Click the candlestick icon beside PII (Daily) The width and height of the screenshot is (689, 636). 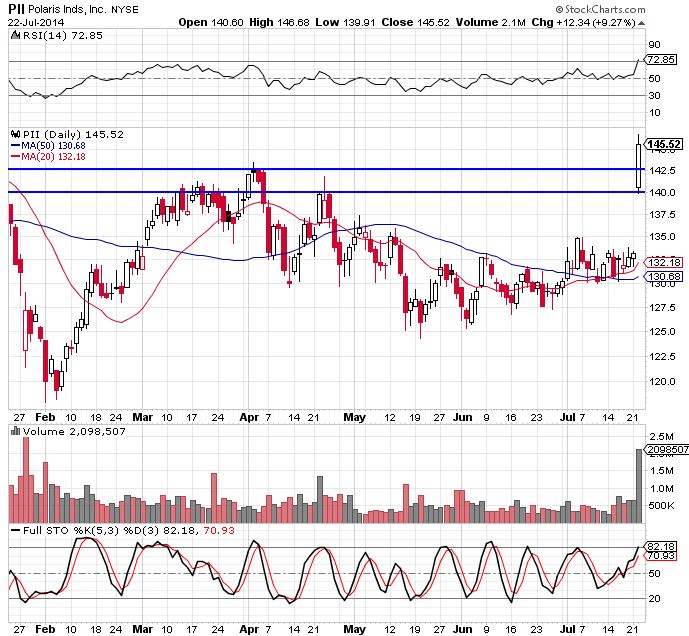point(15,134)
